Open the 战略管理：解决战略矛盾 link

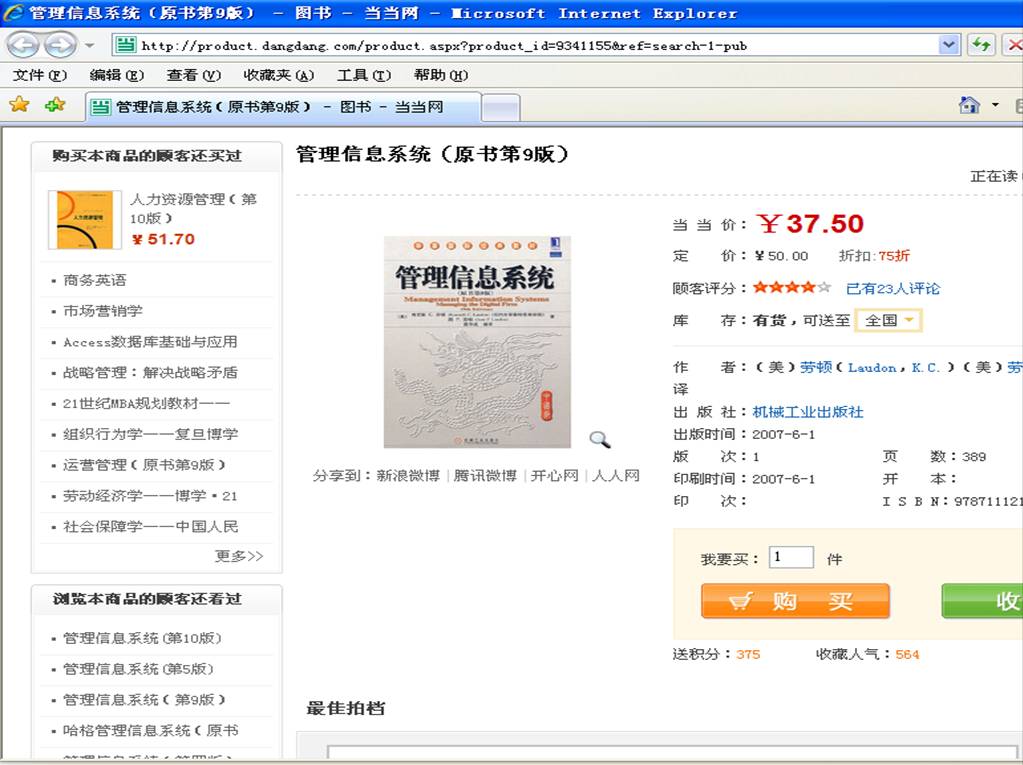coord(150,372)
